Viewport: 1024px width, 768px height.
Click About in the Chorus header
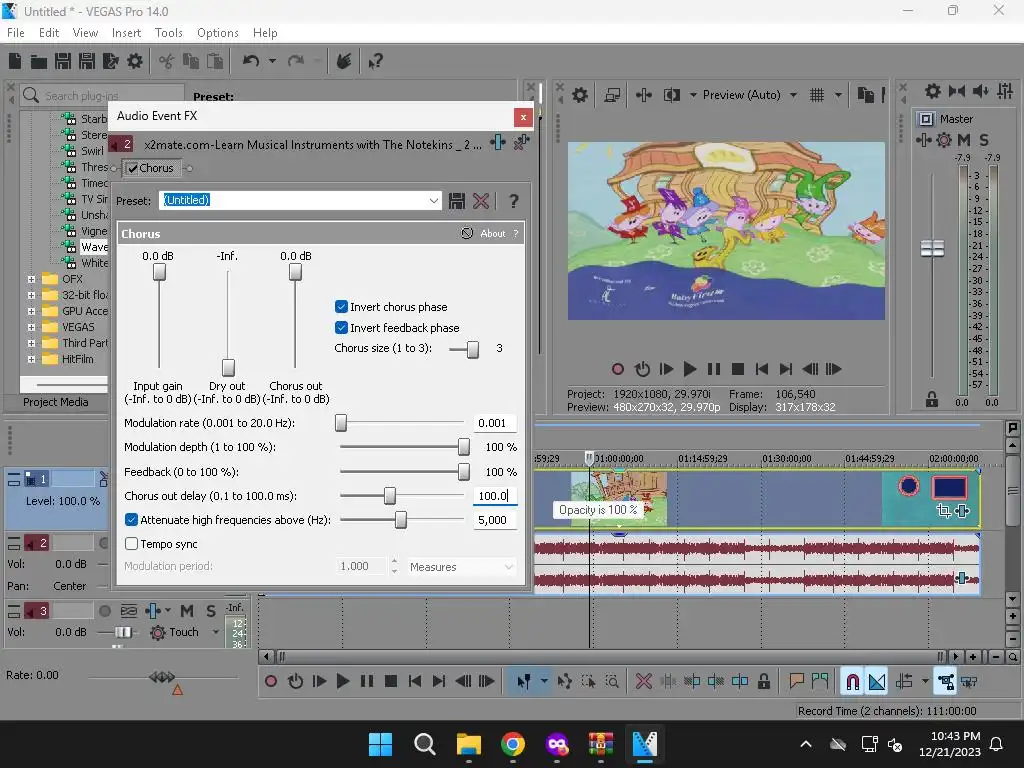[x=492, y=234]
